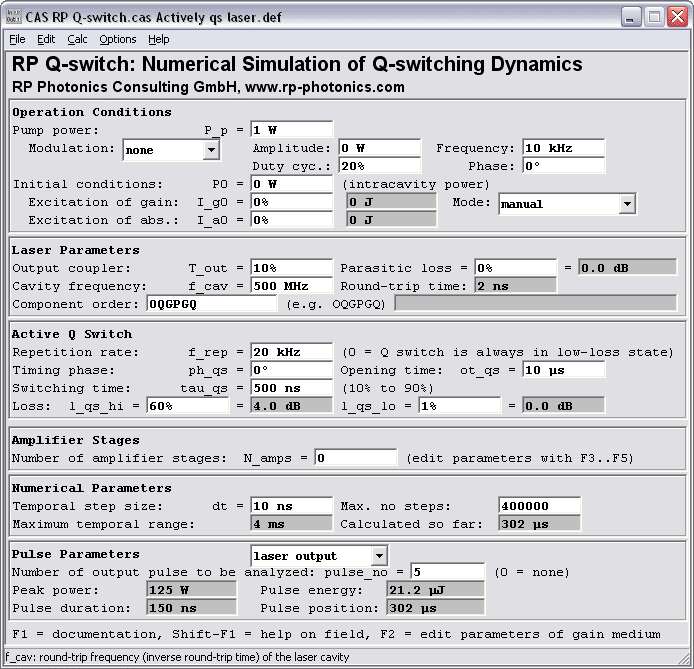This screenshot has height=669, width=694.
Task: Click the Parasitic loss percent field
Action: click(x=516, y=268)
